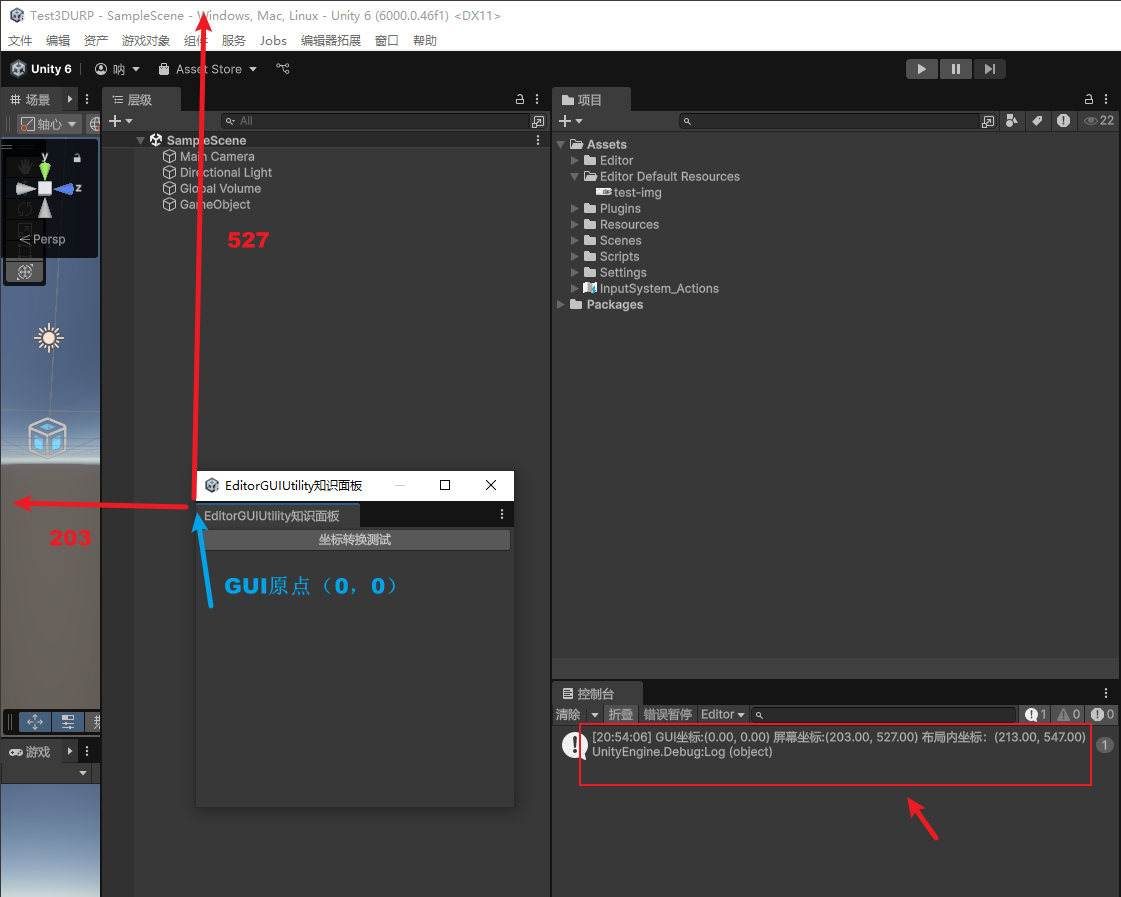Image resolution: width=1121 pixels, height=897 pixels.
Task: Open the SampleScene three-dot menu
Action: (x=538, y=141)
